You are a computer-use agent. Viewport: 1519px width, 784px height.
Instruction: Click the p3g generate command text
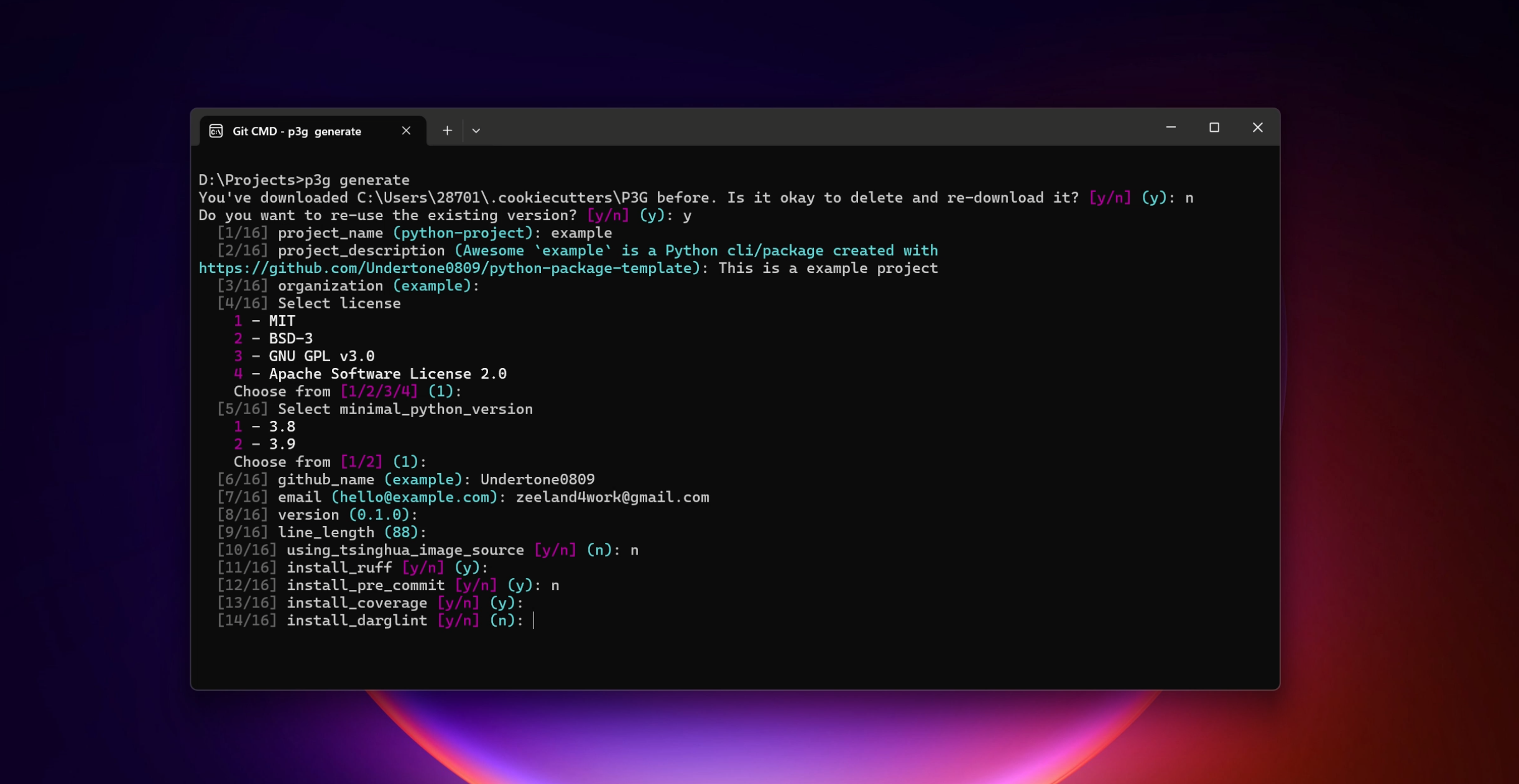pyautogui.click(x=356, y=179)
